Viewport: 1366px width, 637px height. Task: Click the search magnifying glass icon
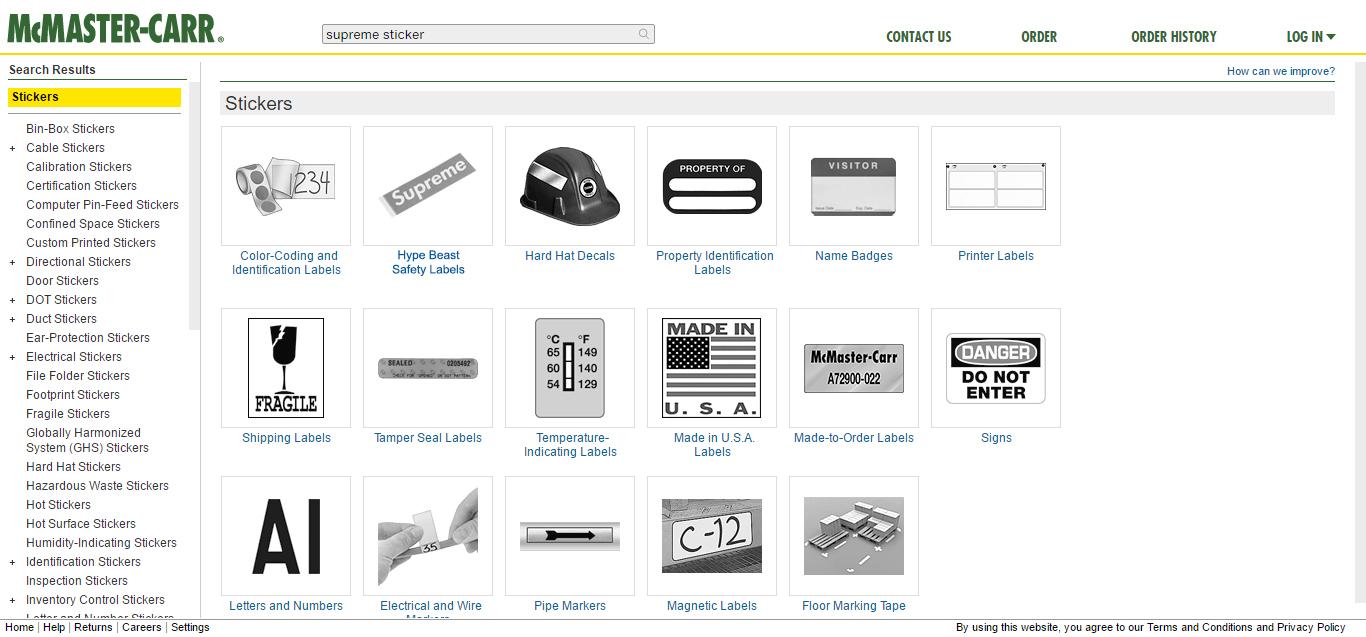pos(644,33)
